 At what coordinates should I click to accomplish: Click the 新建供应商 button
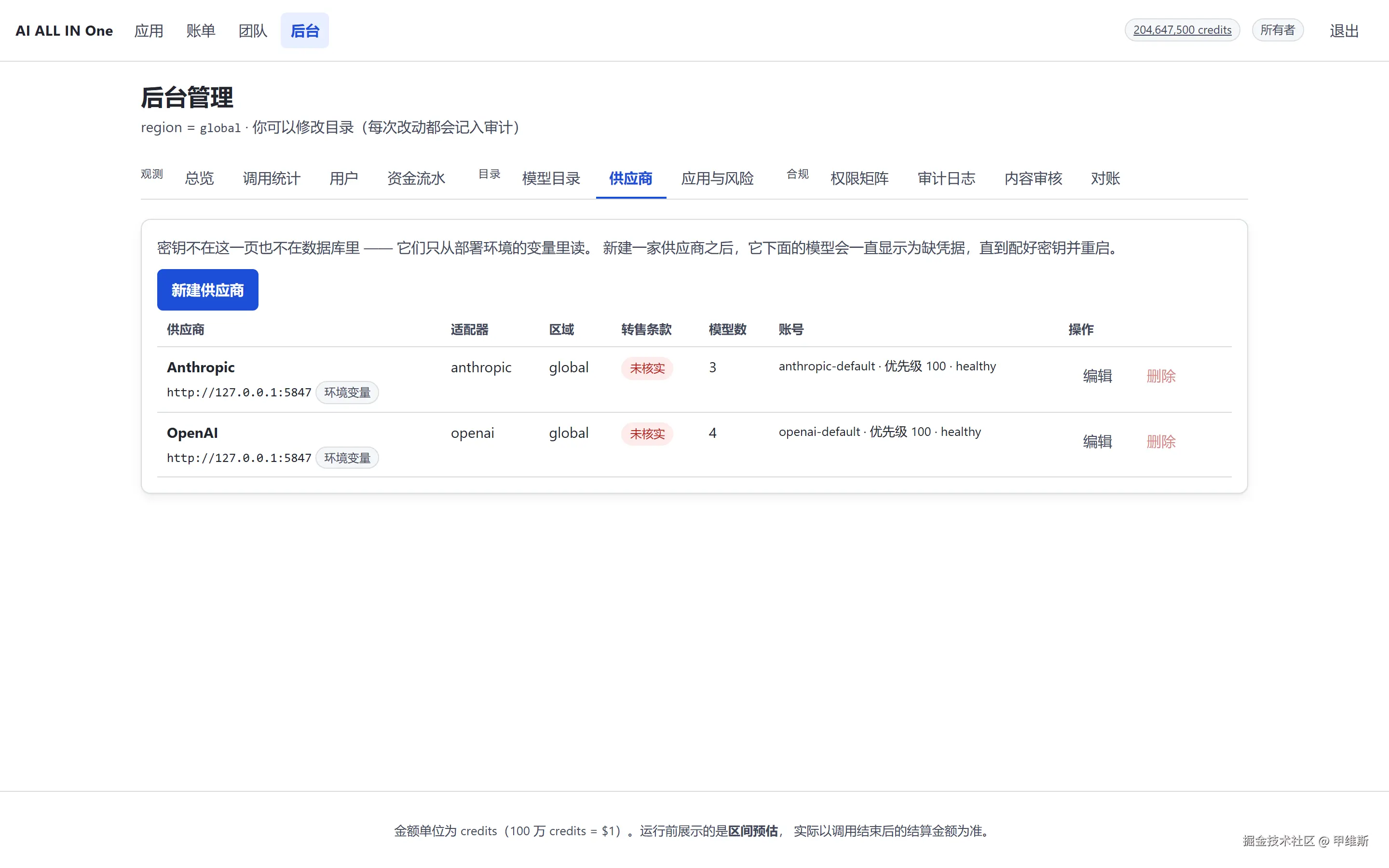pos(207,290)
